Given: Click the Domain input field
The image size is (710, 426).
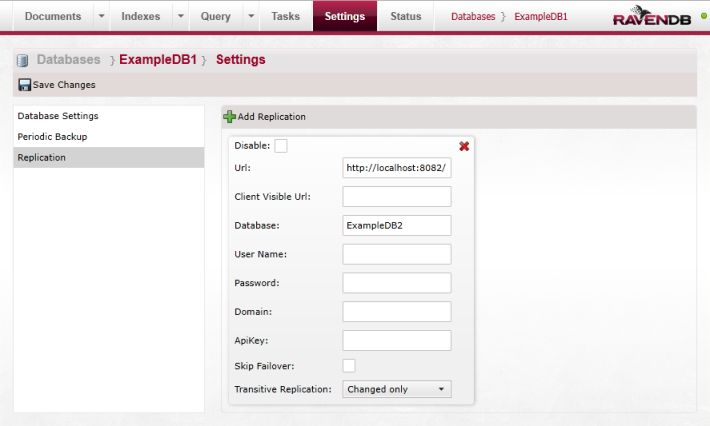Looking at the screenshot, I should tap(397, 311).
